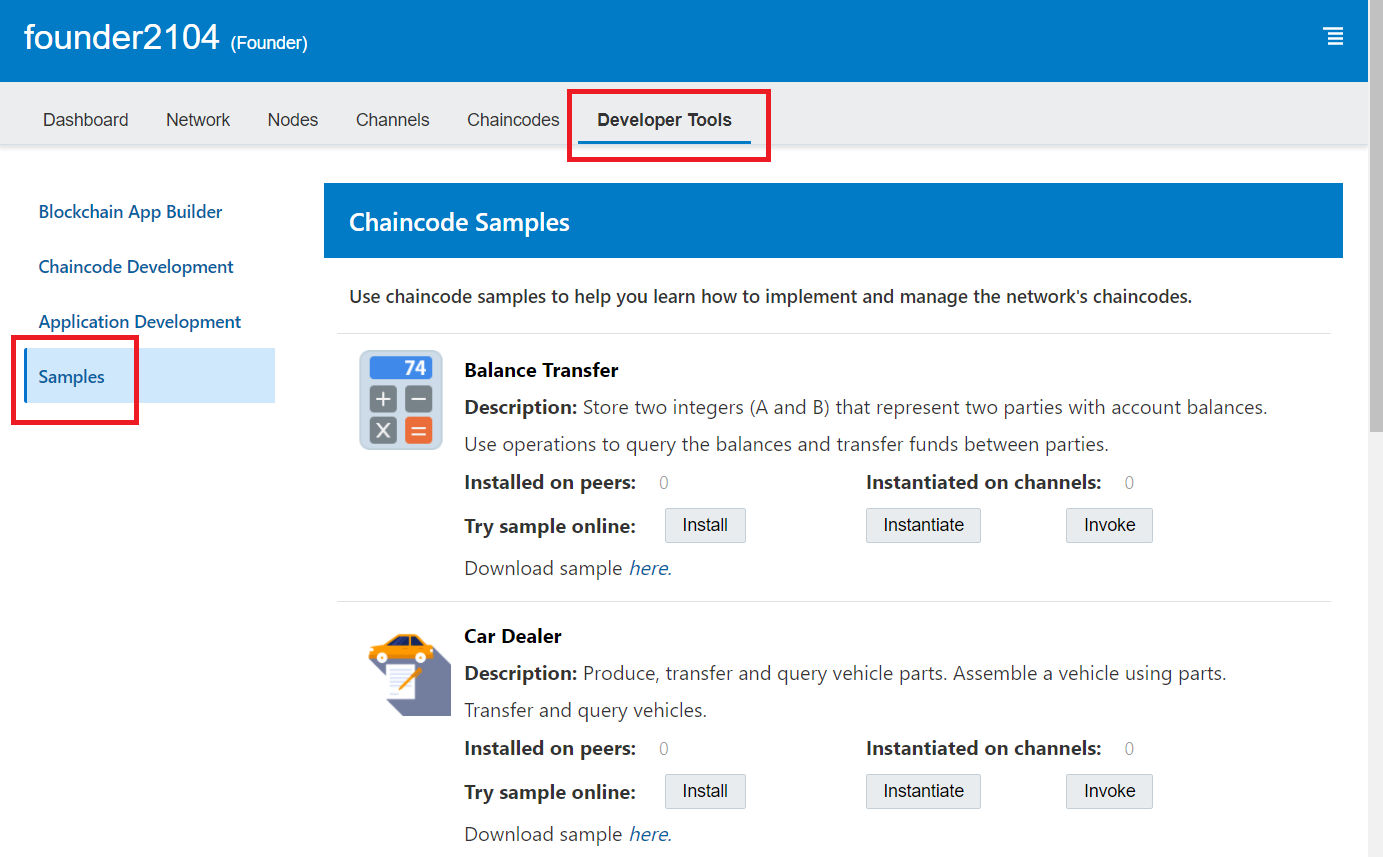Screen dimensions: 1383x857
Task: Select the Chaincodes tab
Action: click(513, 120)
